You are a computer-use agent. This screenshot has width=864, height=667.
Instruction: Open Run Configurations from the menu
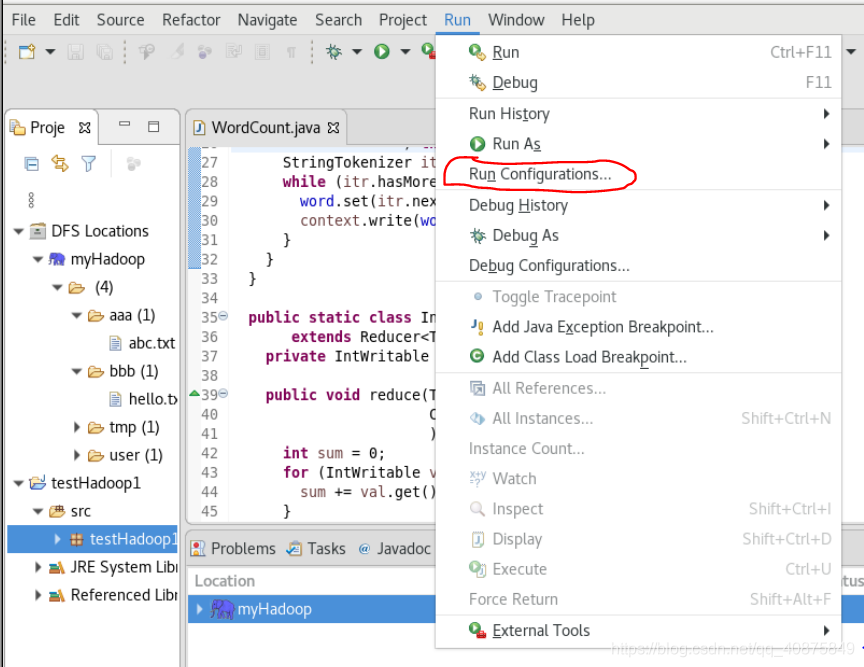540,173
